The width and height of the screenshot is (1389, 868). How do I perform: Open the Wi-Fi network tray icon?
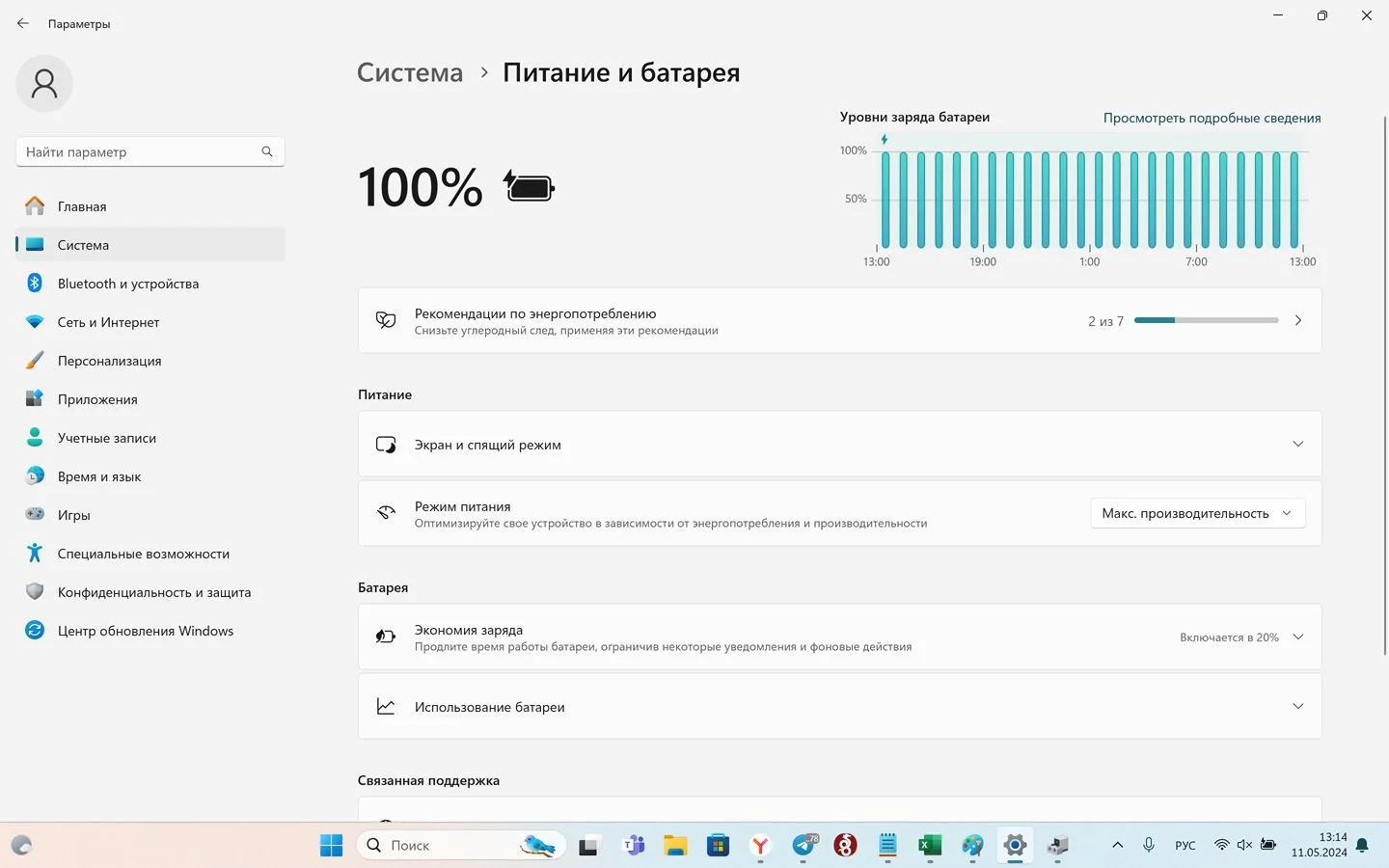tap(1221, 845)
